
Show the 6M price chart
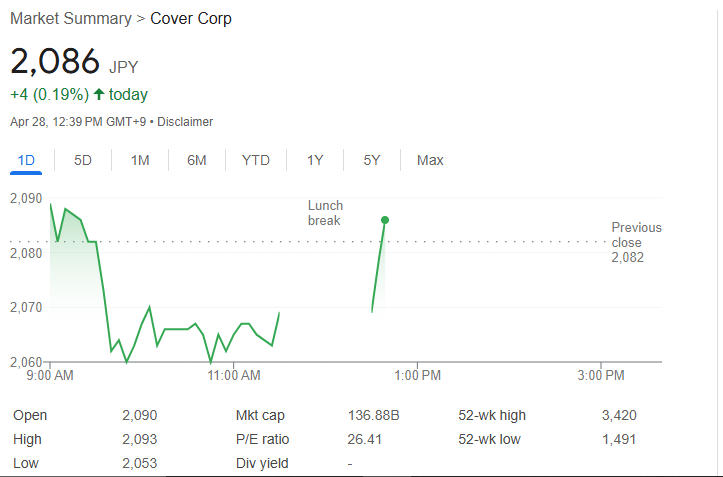click(x=197, y=160)
